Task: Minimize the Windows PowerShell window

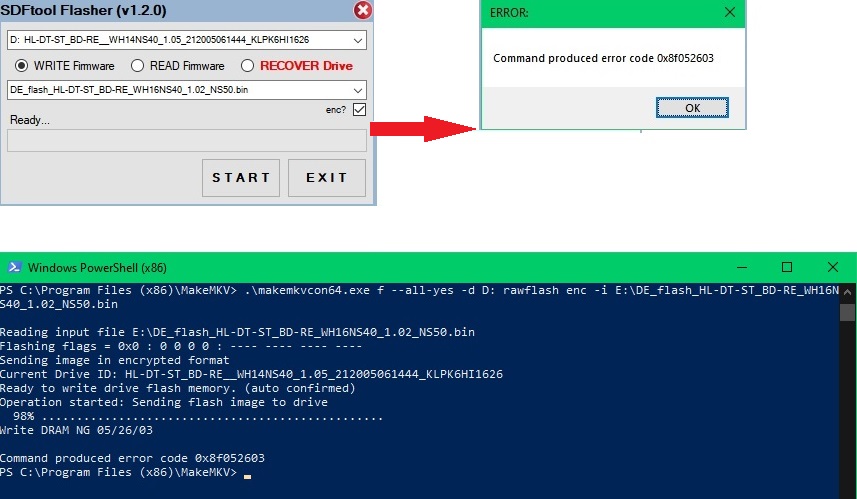Action: (x=742, y=267)
